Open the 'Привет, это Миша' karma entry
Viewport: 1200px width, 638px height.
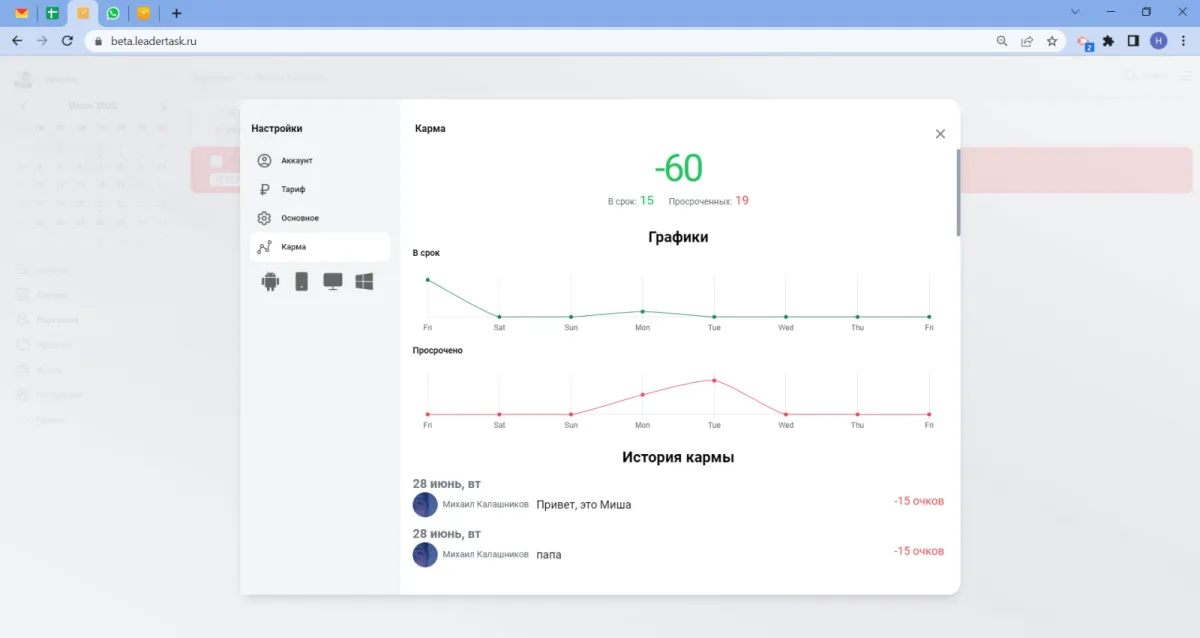[584, 505]
